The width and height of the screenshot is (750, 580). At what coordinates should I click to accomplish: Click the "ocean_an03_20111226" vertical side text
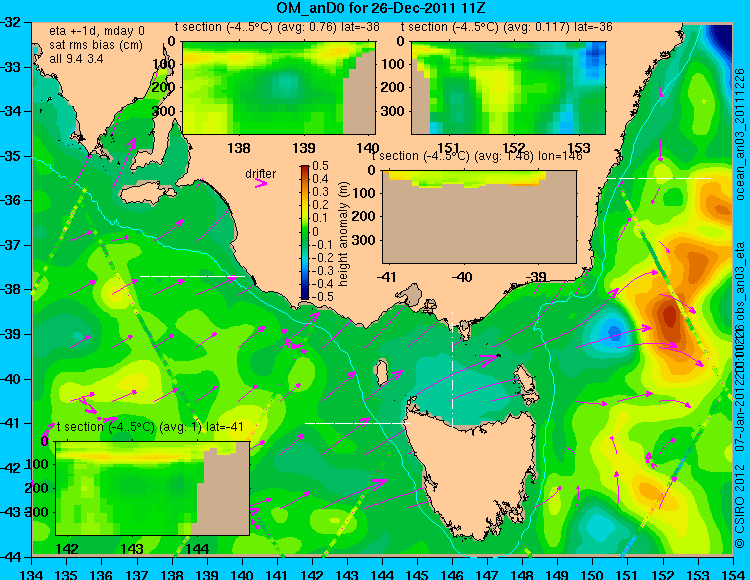coord(740,135)
